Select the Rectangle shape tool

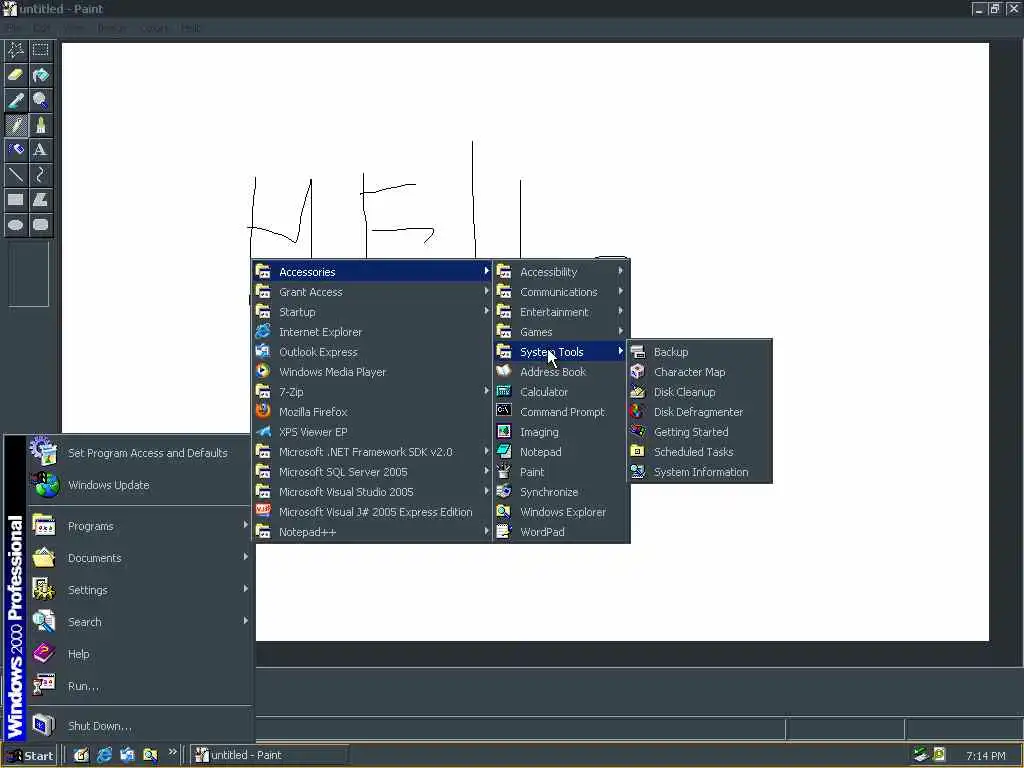pos(16,200)
